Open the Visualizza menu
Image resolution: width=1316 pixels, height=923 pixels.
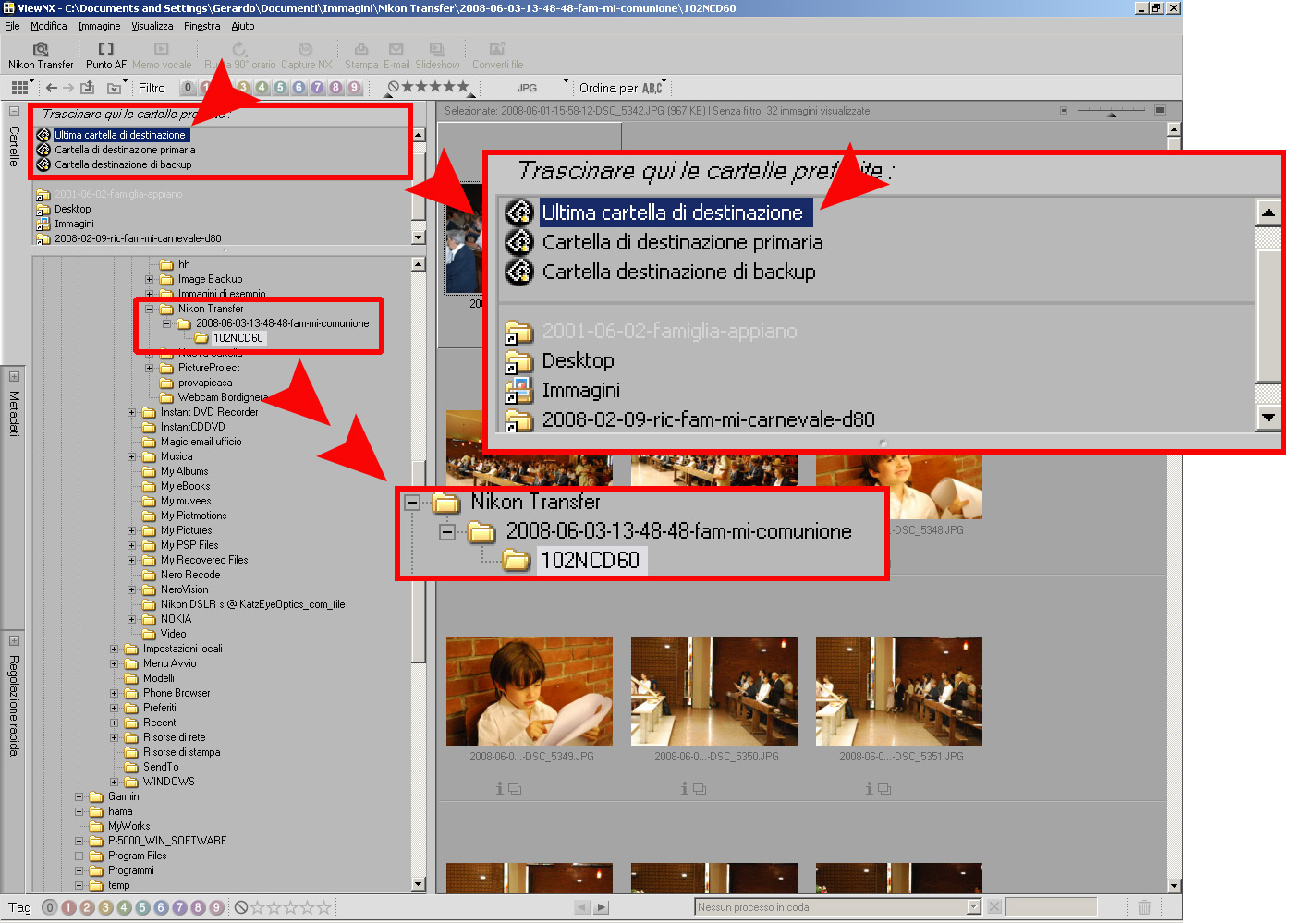152,26
